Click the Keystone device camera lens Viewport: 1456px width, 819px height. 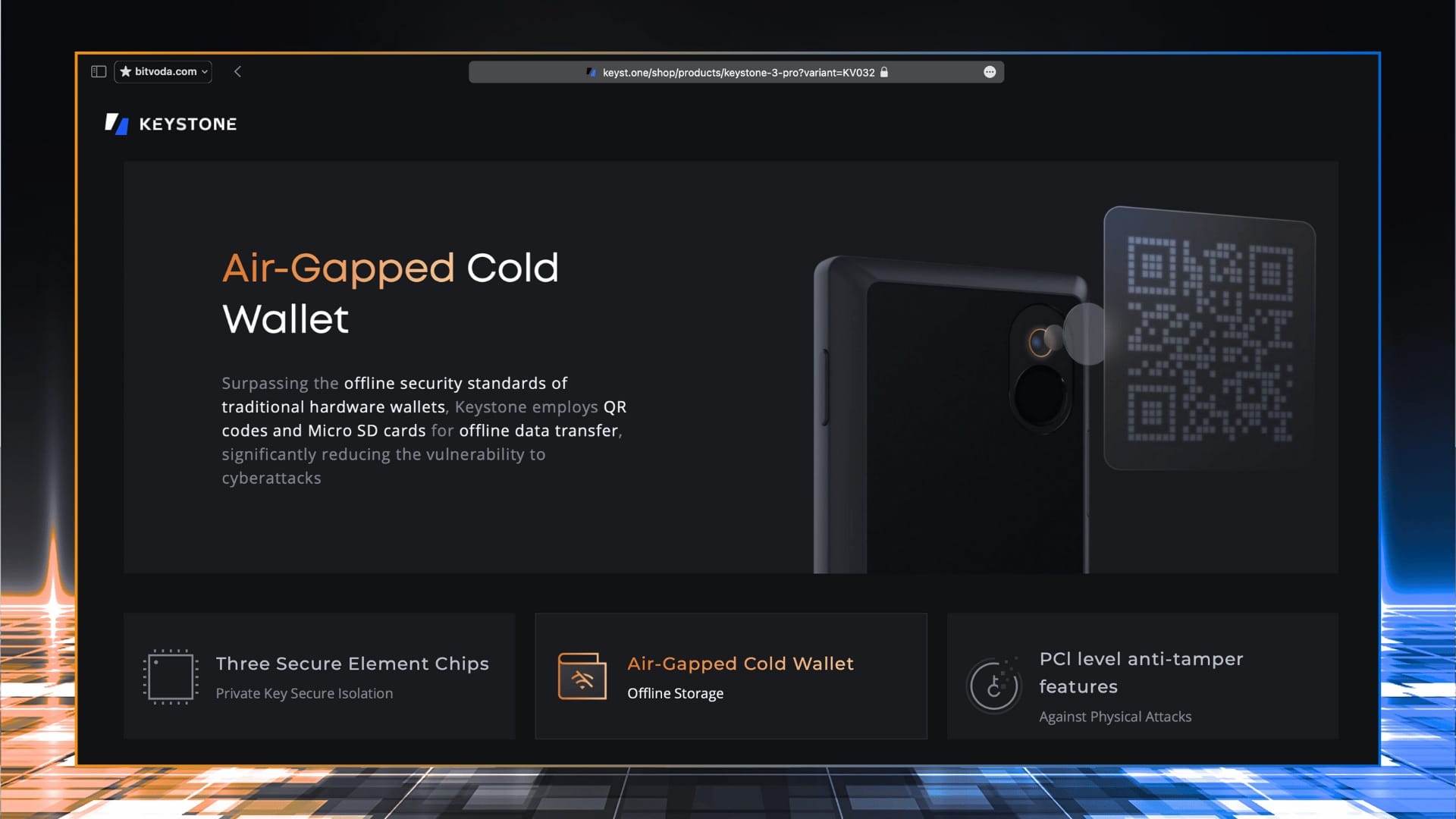1040,342
